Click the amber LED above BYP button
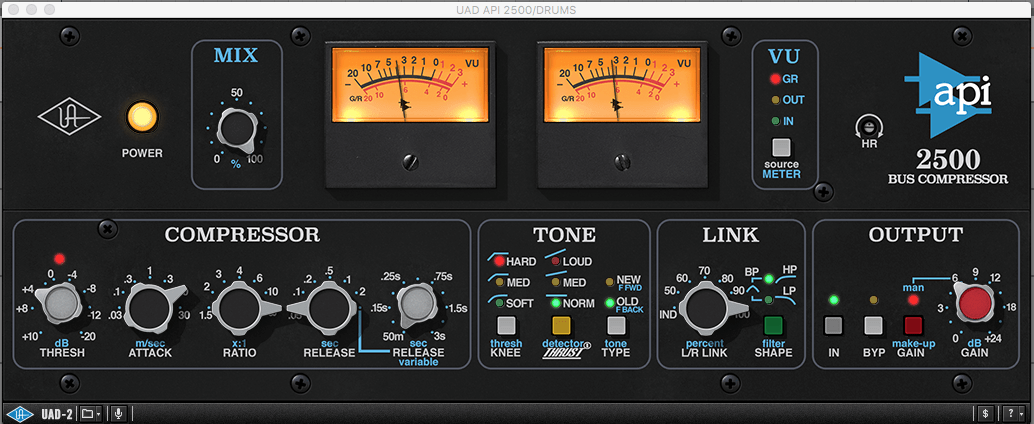The image size is (1034, 424). (873, 300)
